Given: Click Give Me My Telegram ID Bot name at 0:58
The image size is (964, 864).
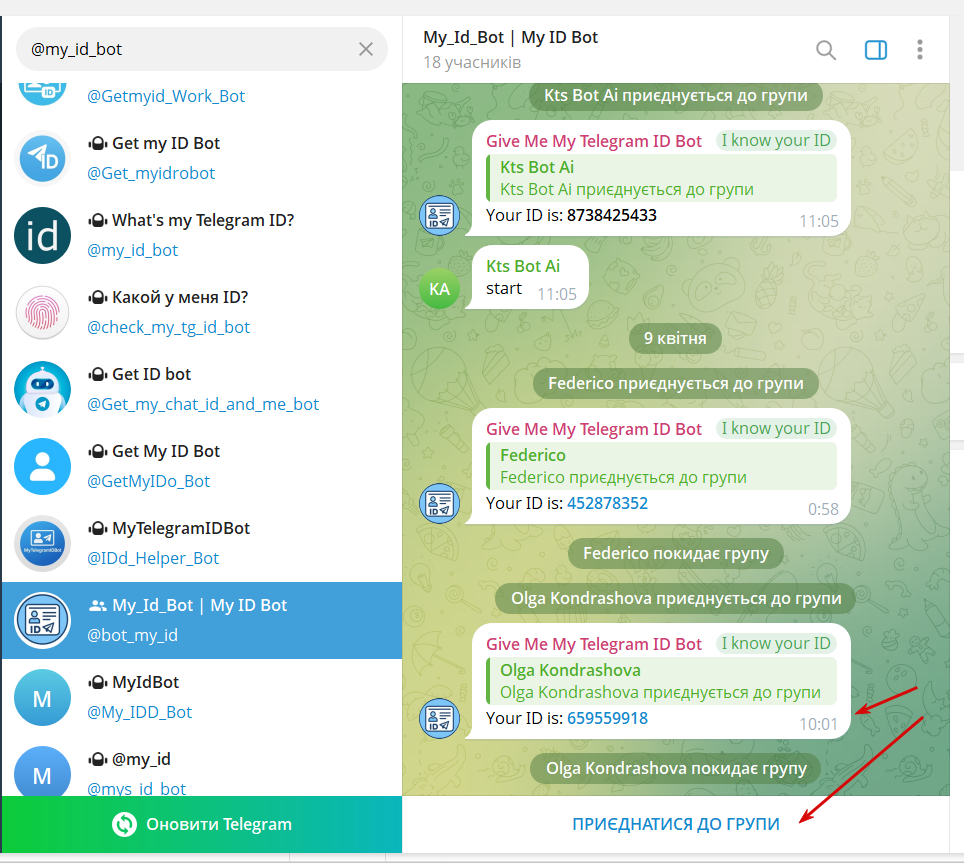Looking at the screenshot, I should tap(594, 429).
